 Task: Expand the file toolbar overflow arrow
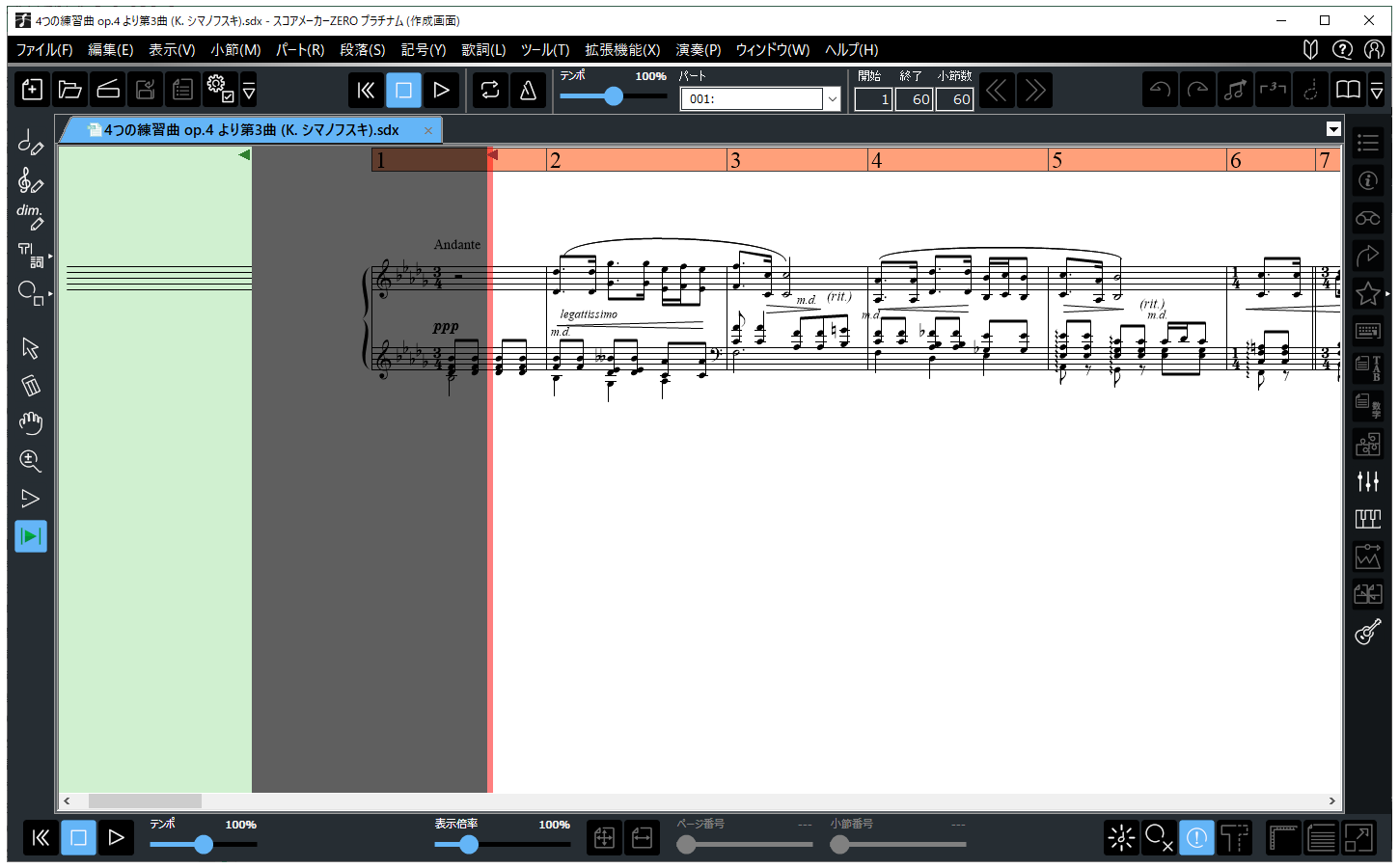click(x=249, y=90)
